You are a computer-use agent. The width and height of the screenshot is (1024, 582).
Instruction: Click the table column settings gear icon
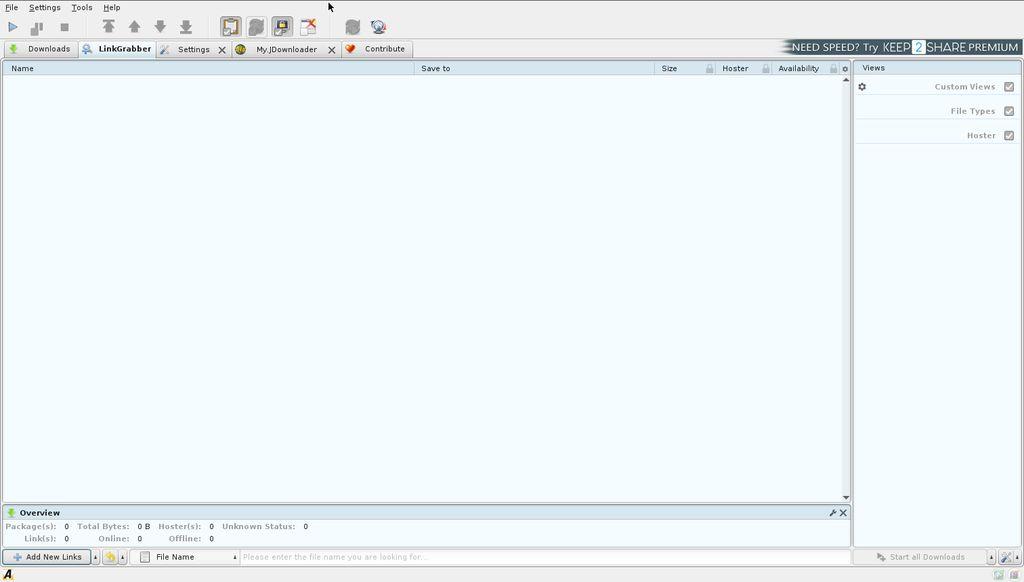click(845, 69)
